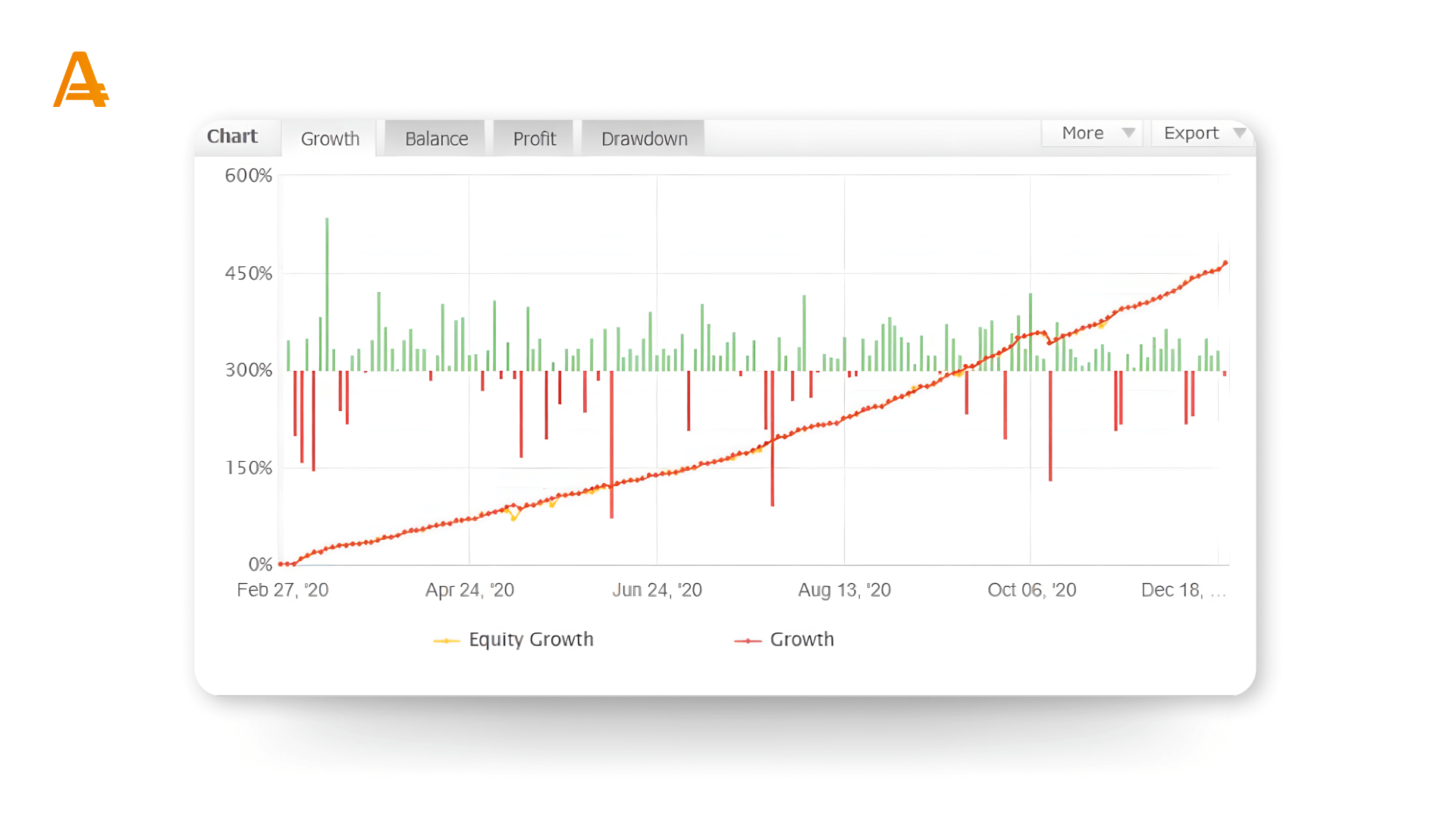Switch to the Drawdown tab

click(644, 139)
